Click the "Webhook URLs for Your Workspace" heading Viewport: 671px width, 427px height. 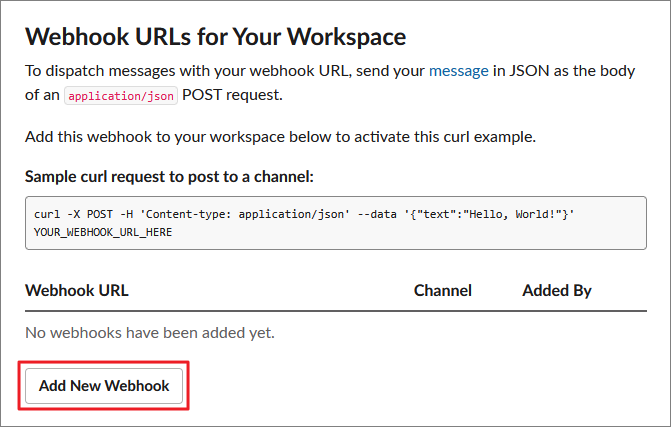click(215, 37)
